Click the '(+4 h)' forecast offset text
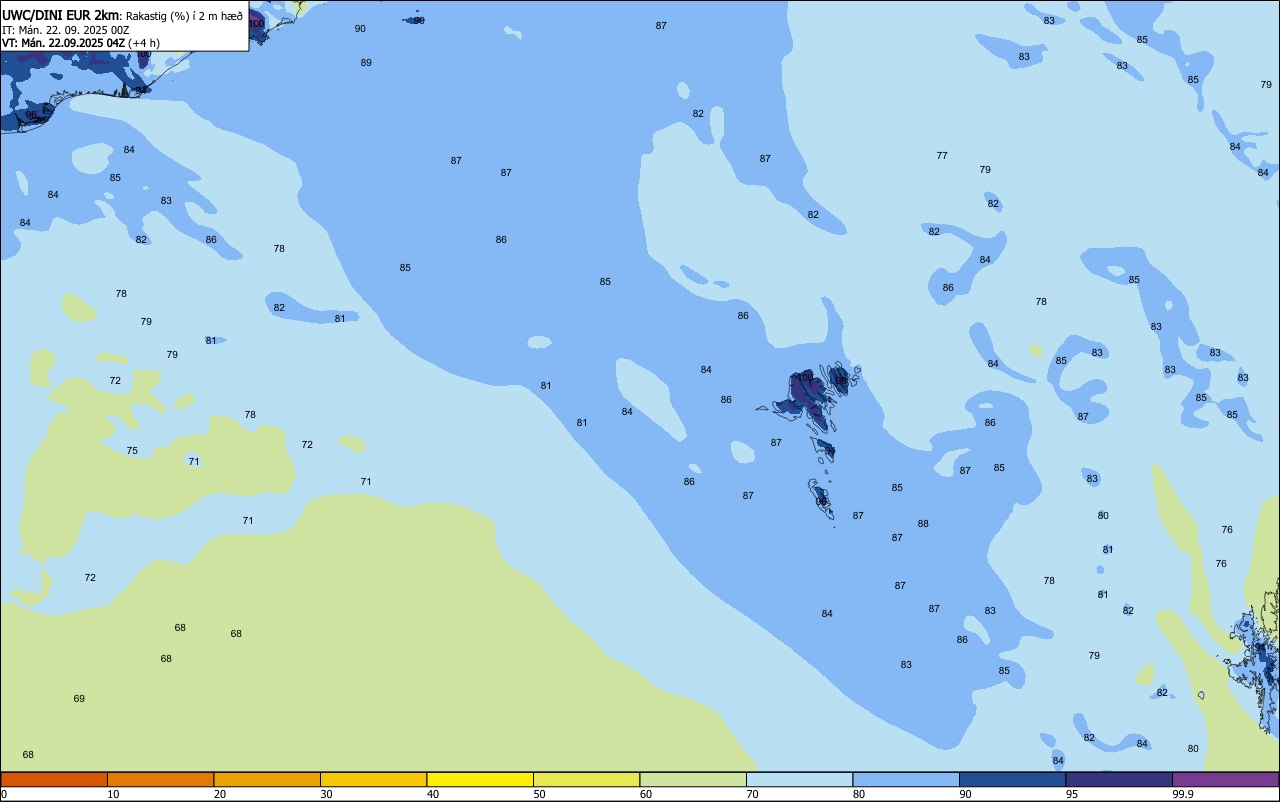1280x802 pixels. pos(144,43)
